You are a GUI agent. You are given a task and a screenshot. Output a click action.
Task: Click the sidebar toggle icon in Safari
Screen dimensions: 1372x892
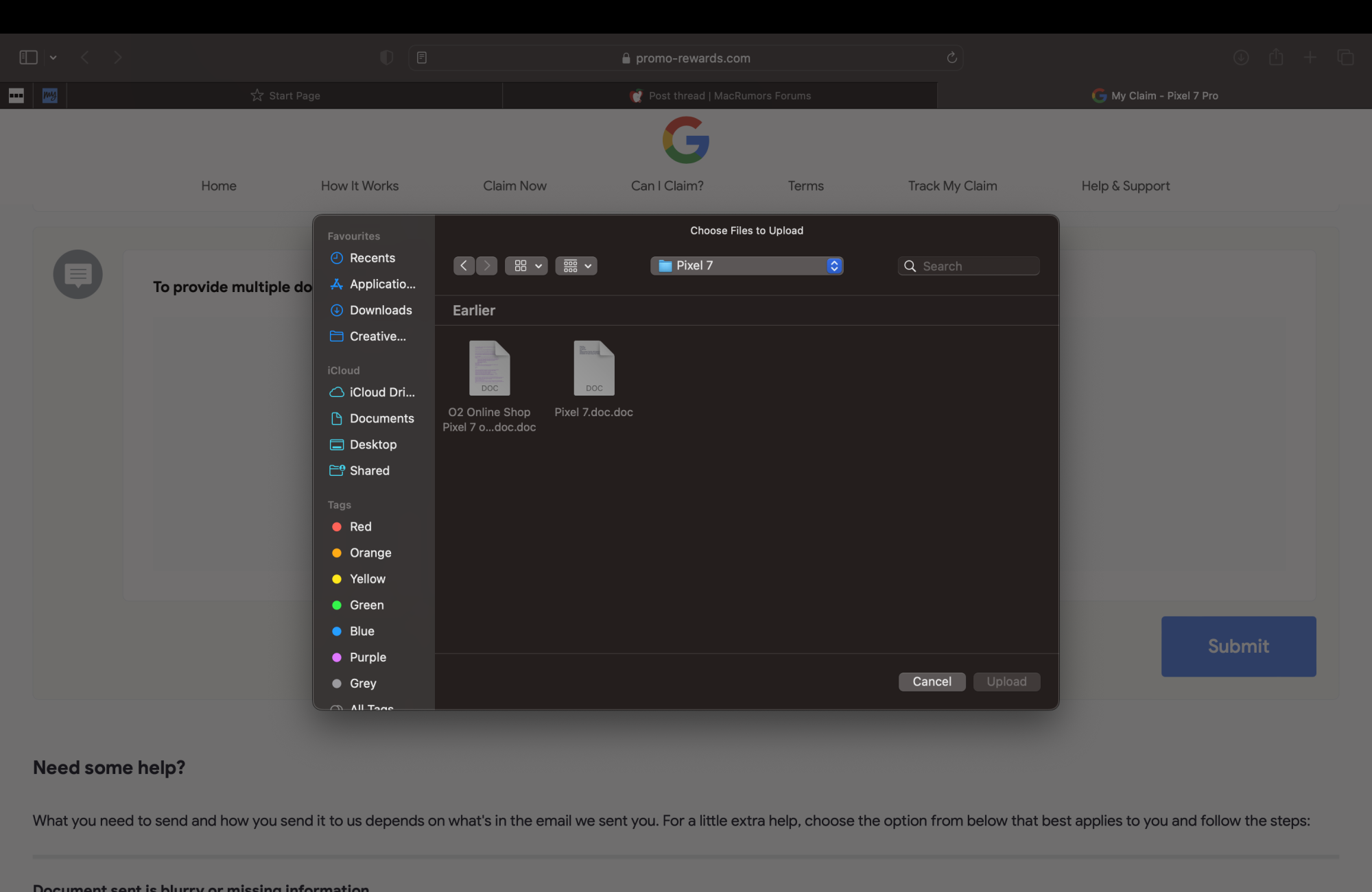tap(28, 58)
